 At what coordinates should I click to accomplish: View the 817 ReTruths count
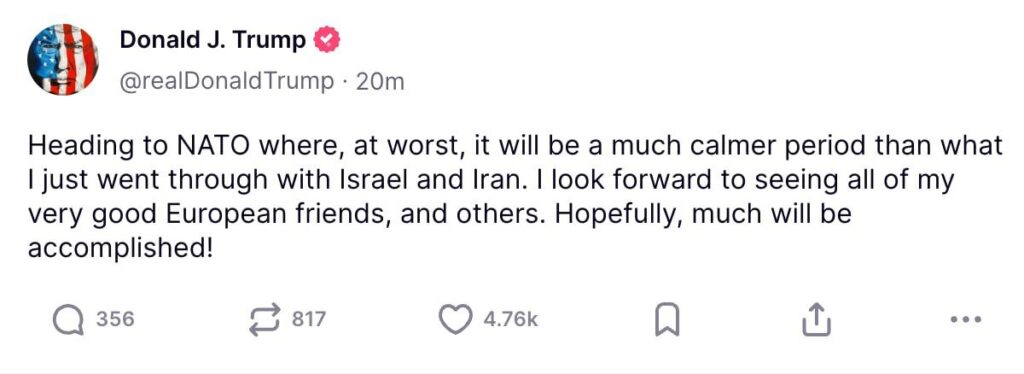tap(308, 320)
